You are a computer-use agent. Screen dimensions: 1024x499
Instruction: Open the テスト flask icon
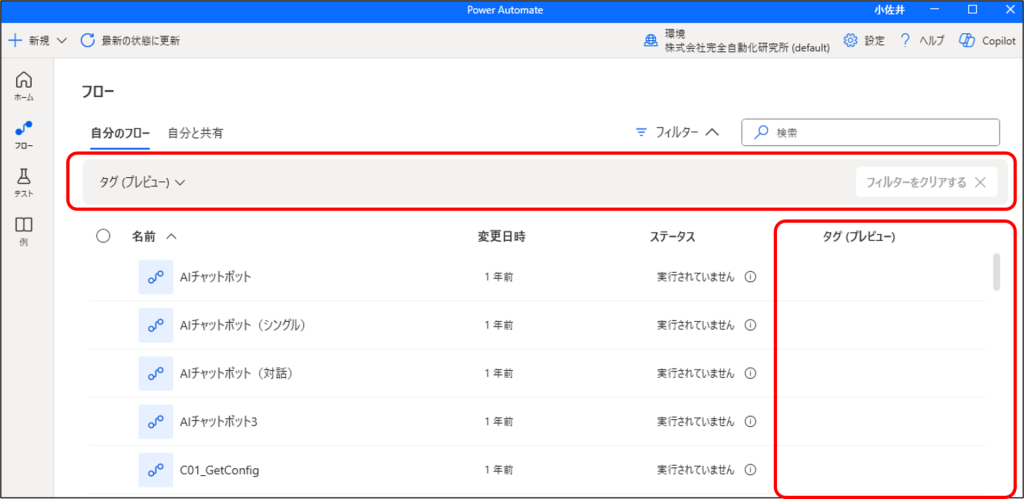(24, 176)
